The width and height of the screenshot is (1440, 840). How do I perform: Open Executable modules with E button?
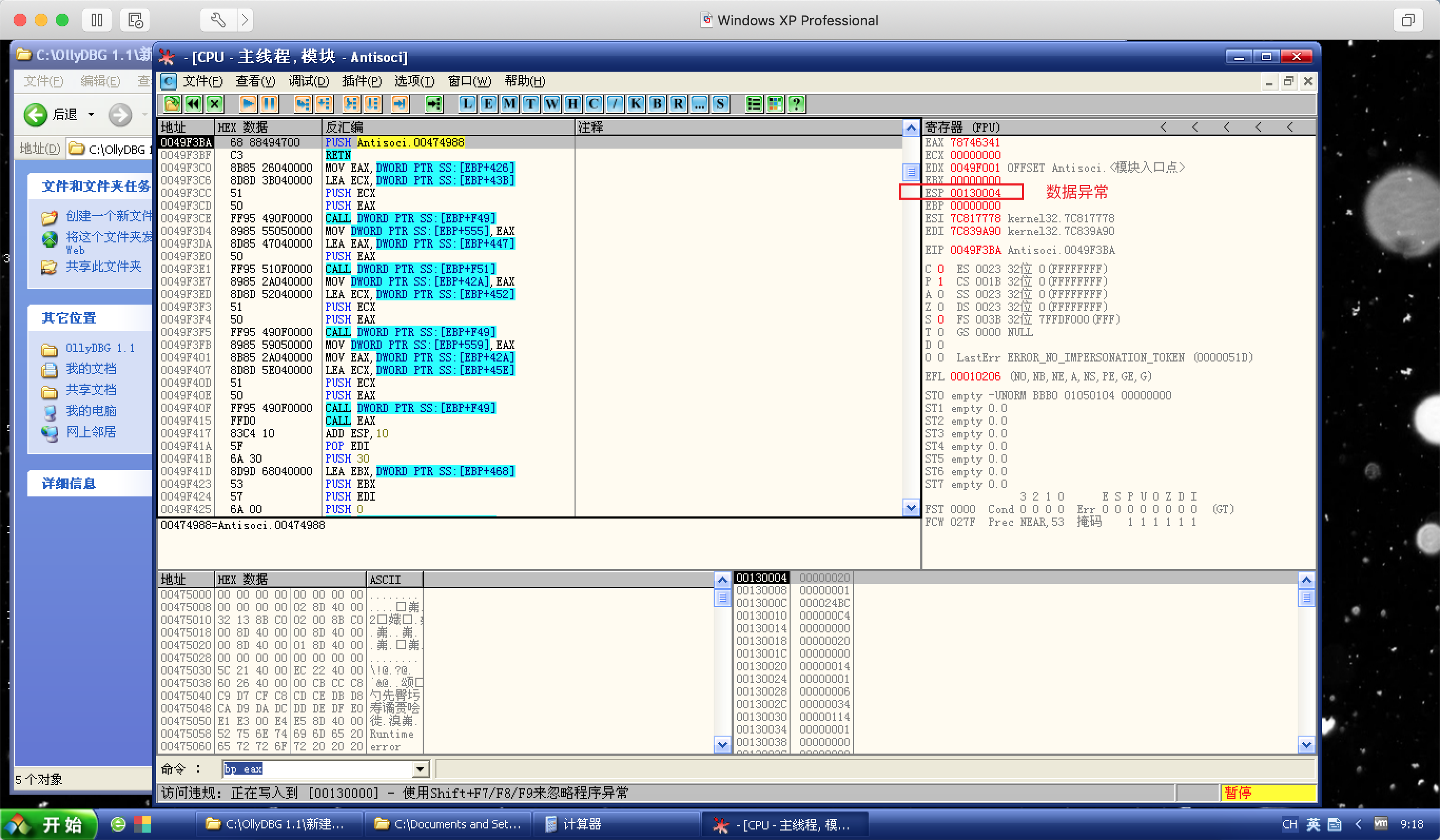coord(488,103)
